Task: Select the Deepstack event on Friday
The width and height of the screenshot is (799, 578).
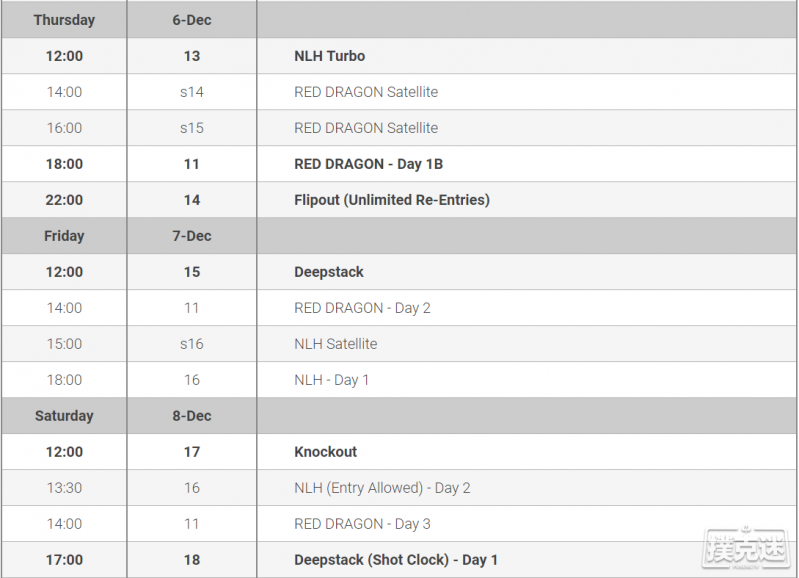Action: pos(329,272)
